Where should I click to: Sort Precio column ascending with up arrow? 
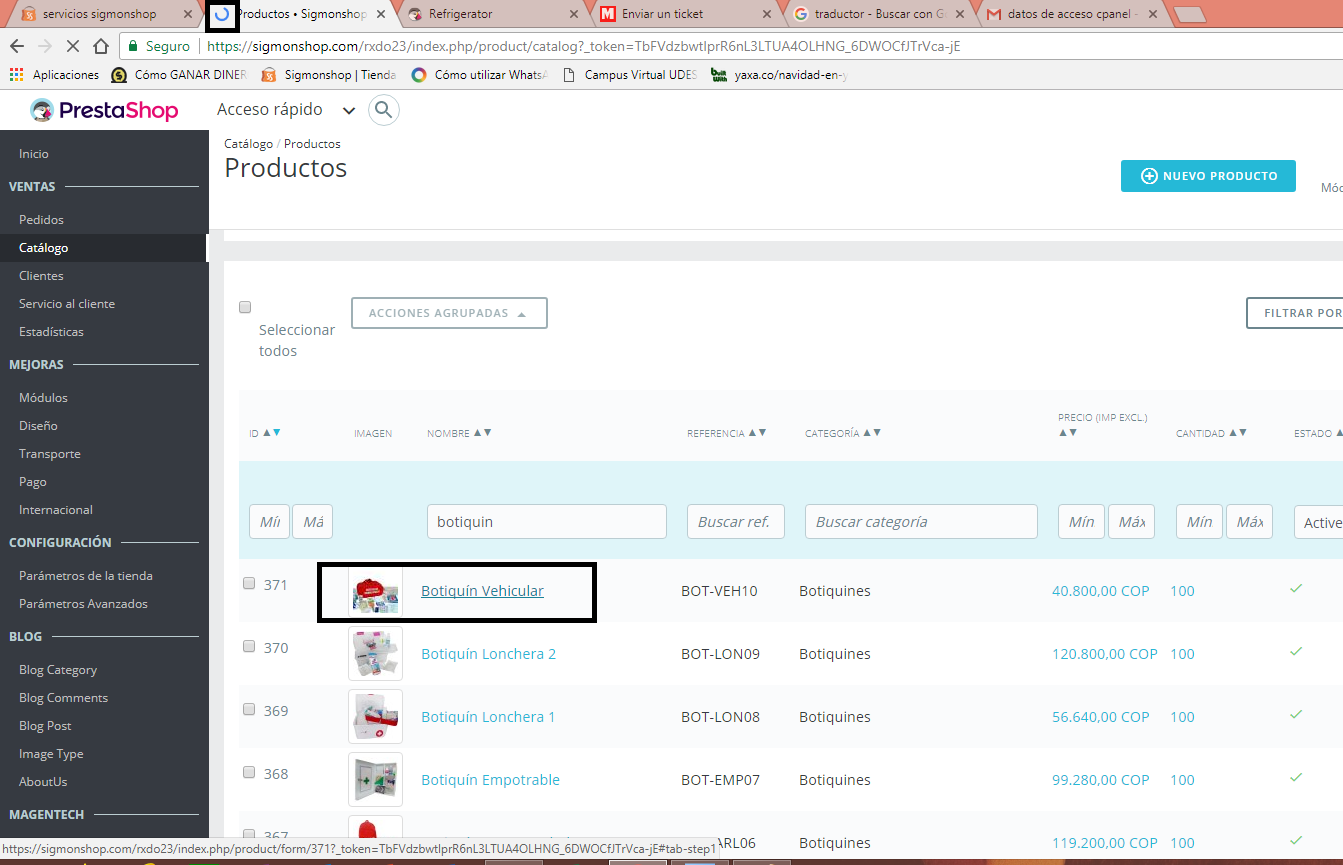point(1063,433)
